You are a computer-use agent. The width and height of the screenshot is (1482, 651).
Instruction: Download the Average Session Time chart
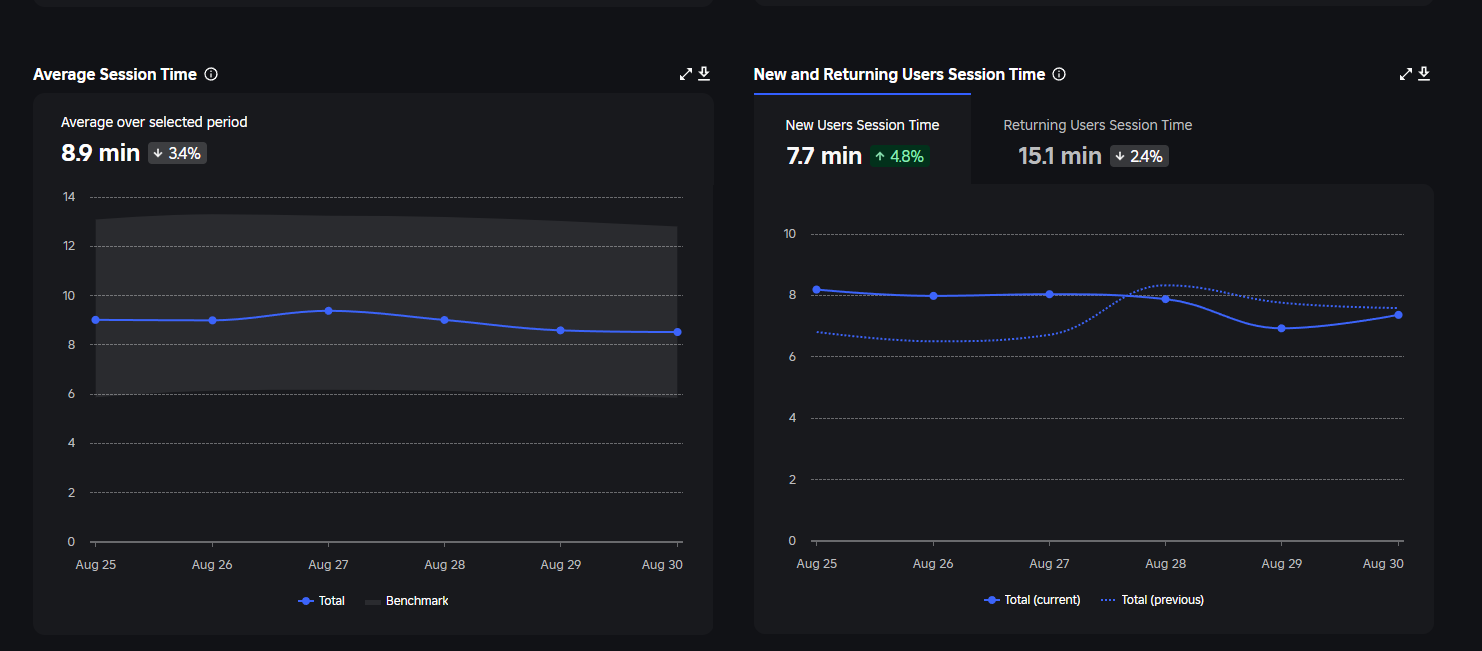704,74
